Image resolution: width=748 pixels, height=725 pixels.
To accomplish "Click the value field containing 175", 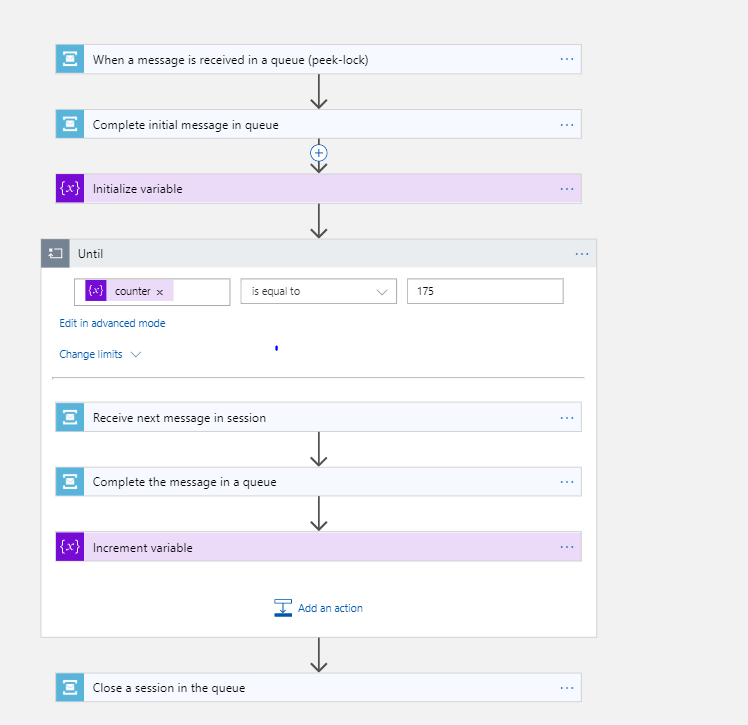I will click(x=484, y=291).
